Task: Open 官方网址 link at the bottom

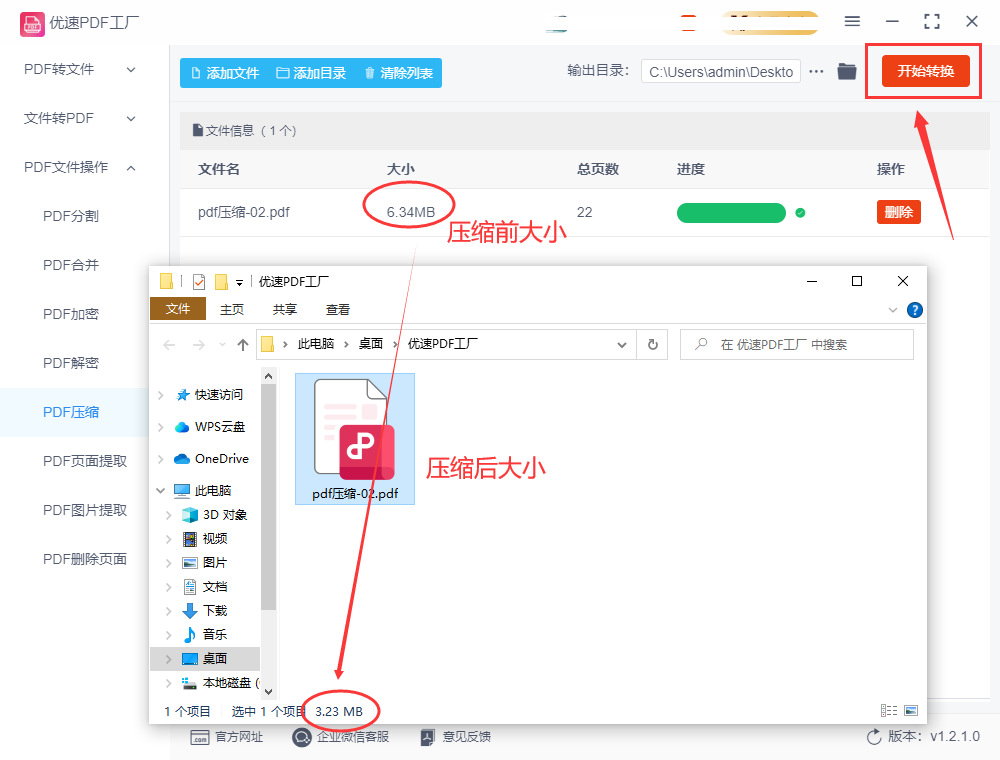Action: pyautogui.click(x=227, y=737)
